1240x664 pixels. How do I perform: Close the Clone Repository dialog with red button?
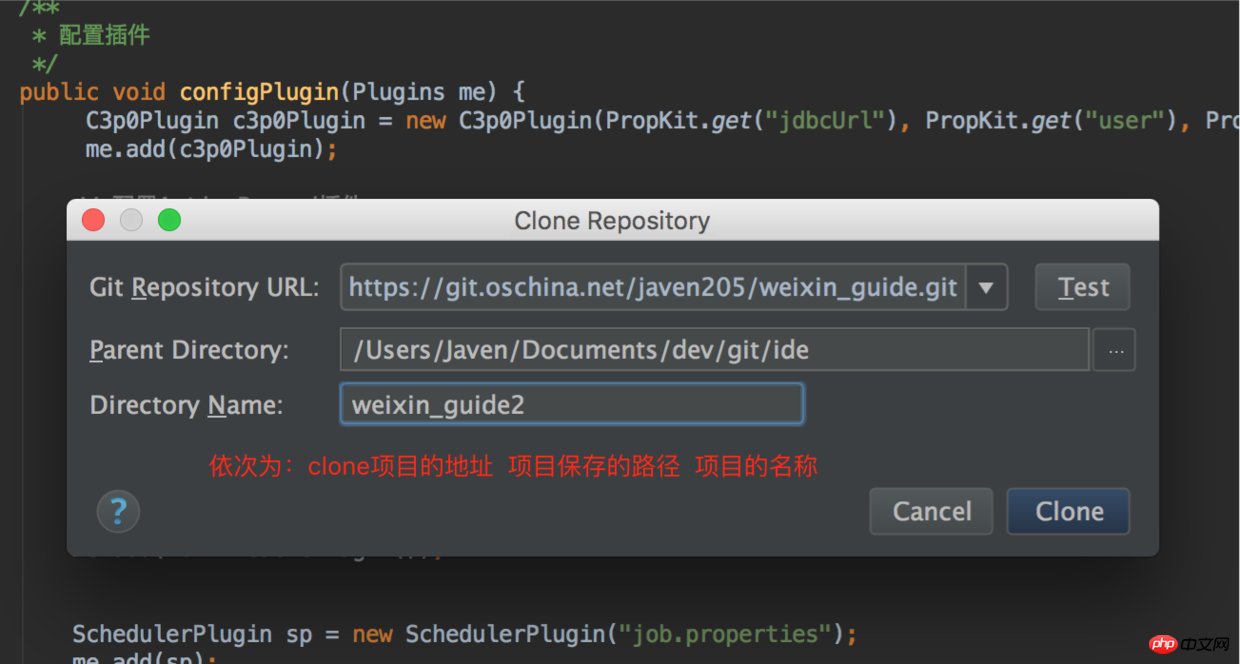point(93,220)
